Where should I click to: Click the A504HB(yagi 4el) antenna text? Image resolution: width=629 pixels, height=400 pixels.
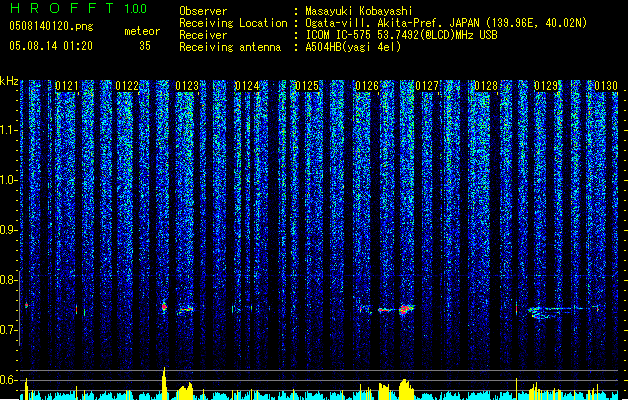(353, 47)
